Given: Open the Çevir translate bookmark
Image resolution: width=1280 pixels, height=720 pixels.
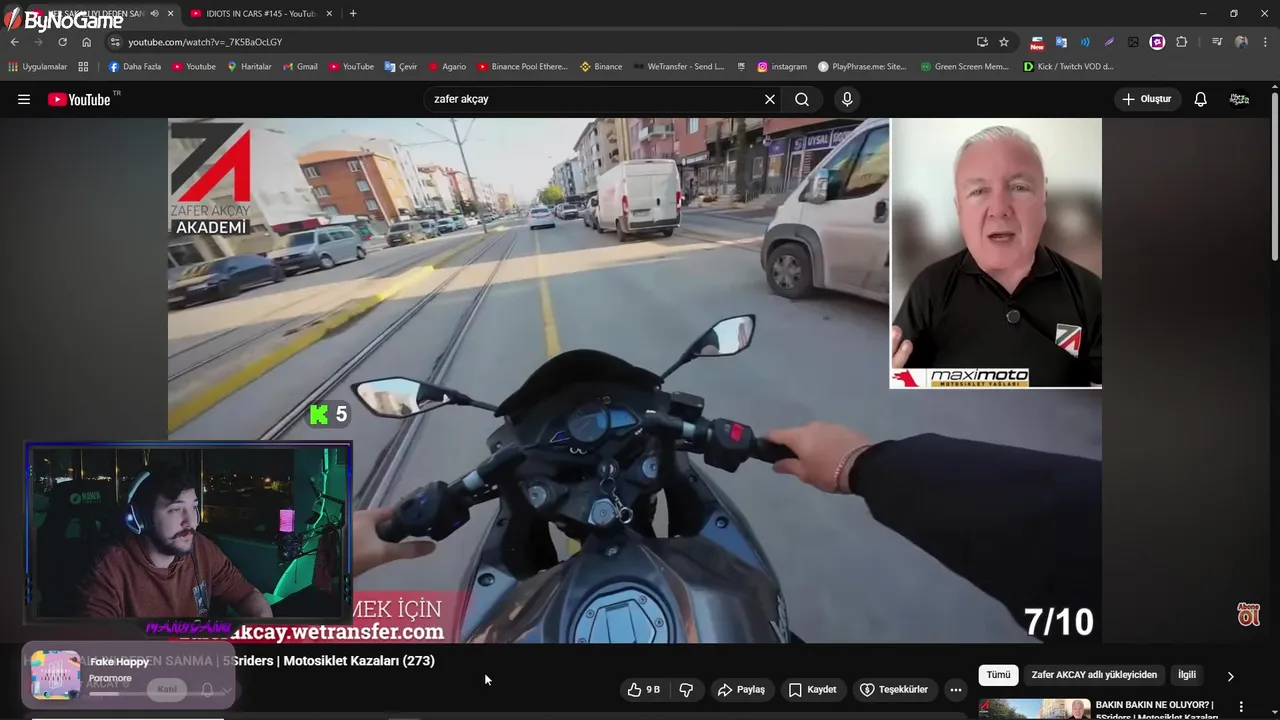Looking at the screenshot, I should [x=401, y=67].
